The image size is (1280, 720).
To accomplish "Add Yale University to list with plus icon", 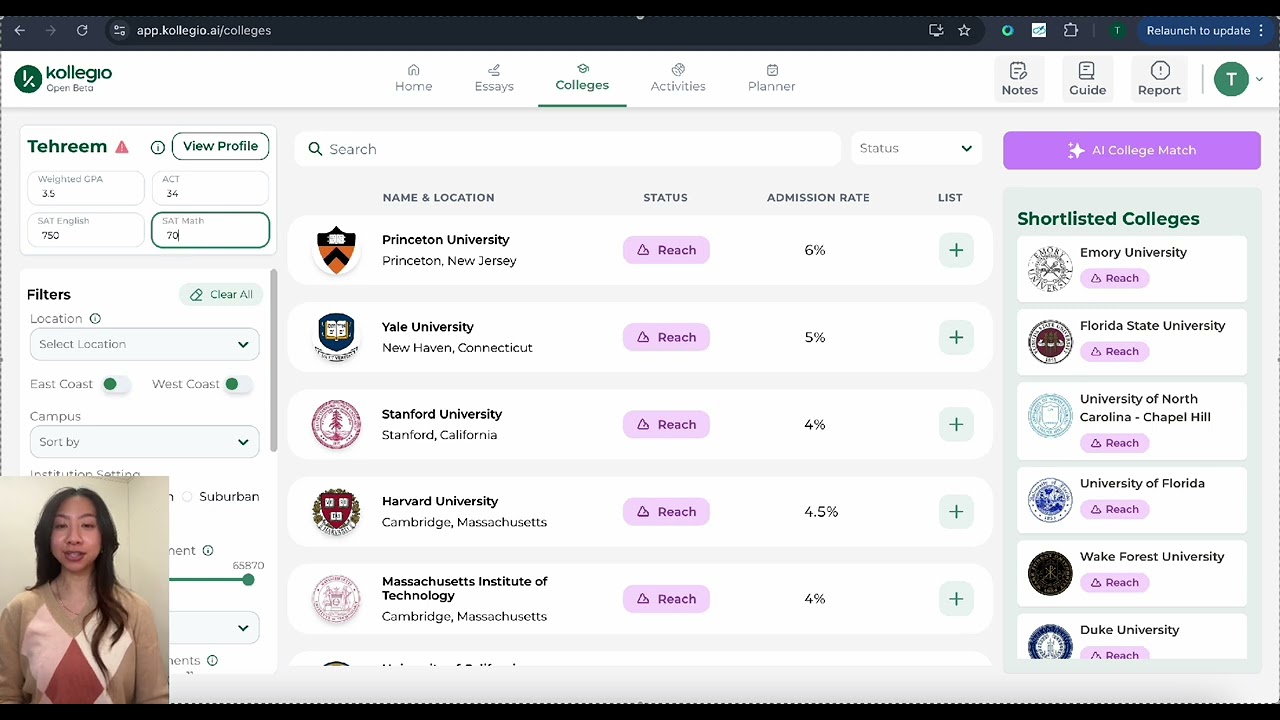I will coord(956,337).
